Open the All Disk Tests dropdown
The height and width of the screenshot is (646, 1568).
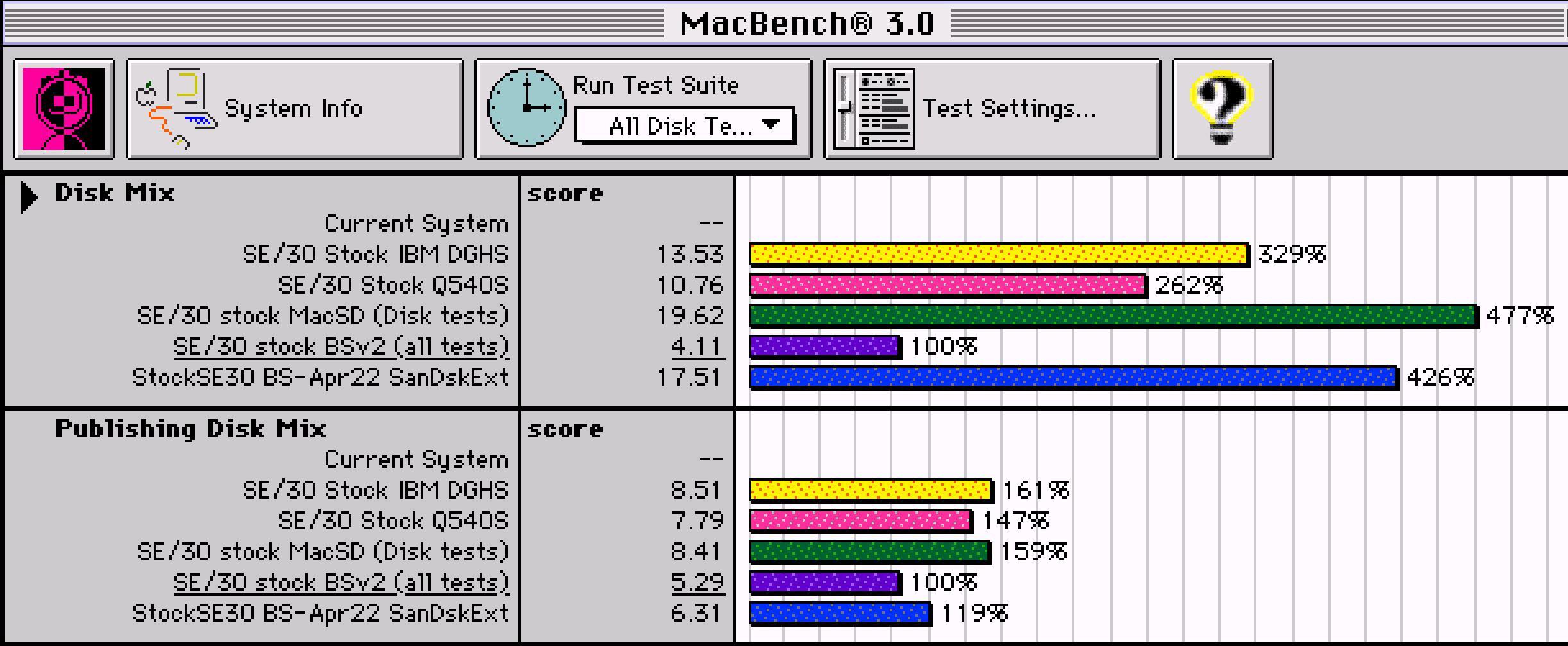click(685, 126)
